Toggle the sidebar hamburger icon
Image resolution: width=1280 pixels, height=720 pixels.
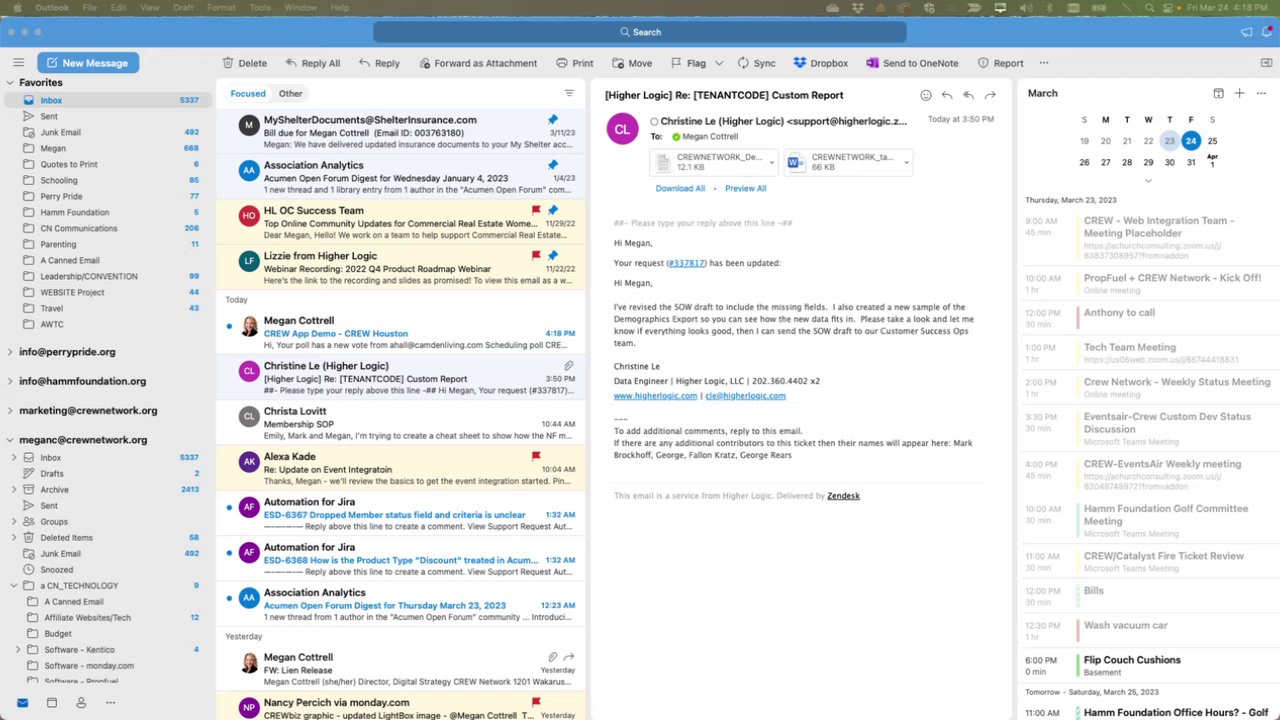tap(18, 62)
